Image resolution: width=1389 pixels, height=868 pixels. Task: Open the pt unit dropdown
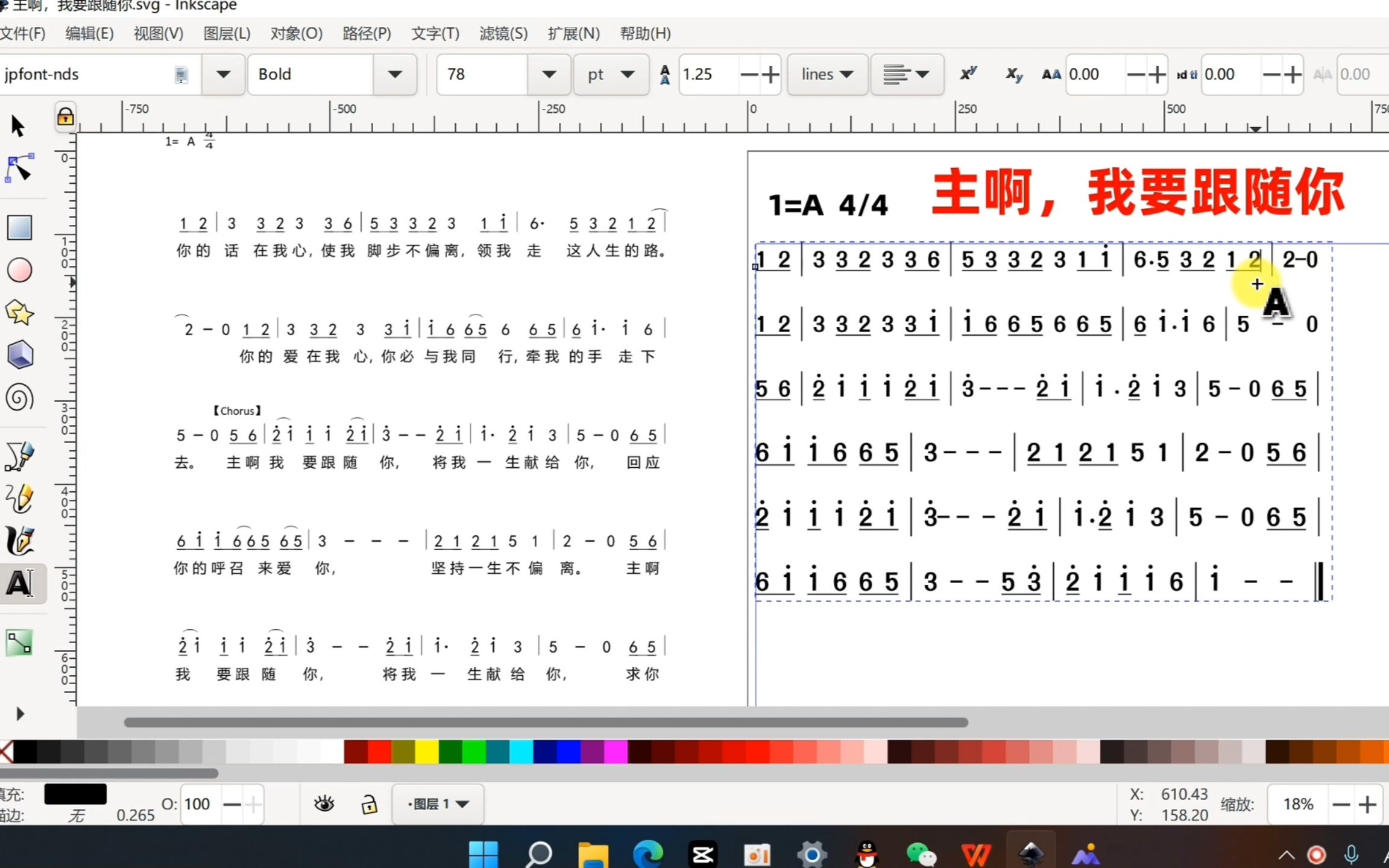click(x=611, y=74)
